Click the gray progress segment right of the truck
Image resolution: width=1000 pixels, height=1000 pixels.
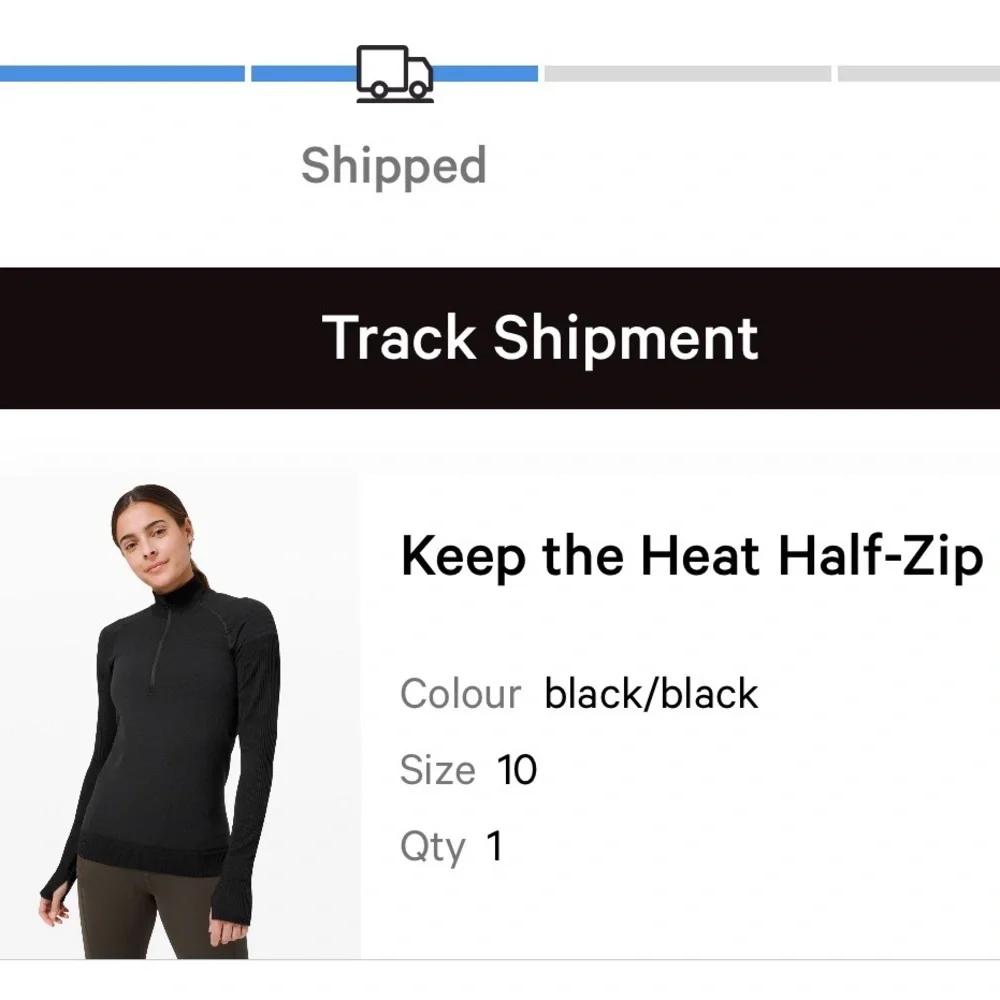[690, 71]
